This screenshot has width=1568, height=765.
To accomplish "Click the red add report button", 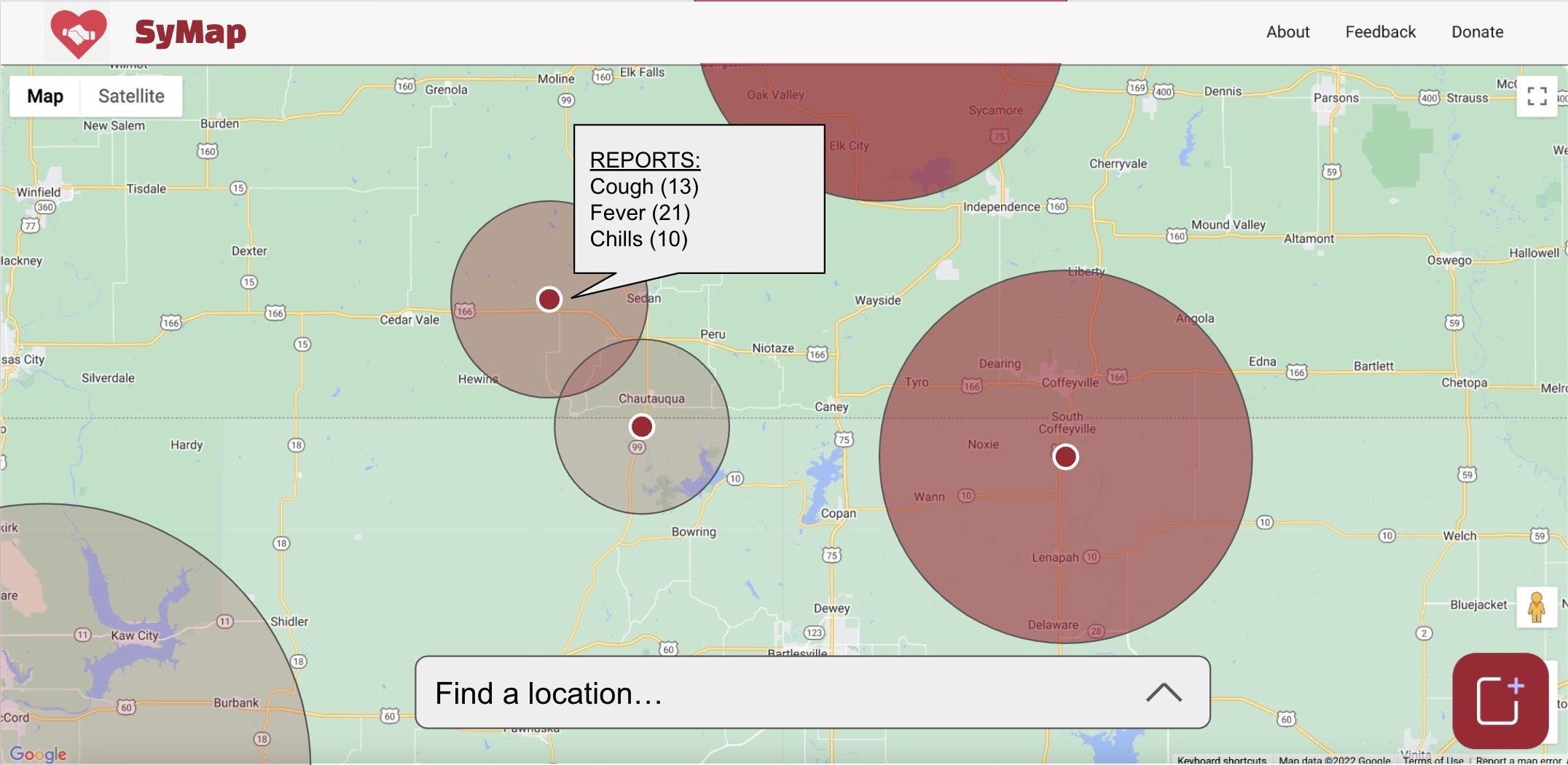I will [x=1500, y=701].
